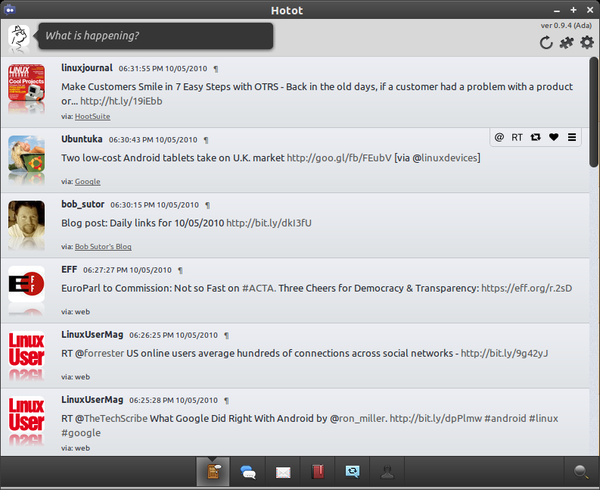
Task: Switch to the mentions tab
Action: point(248,472)
